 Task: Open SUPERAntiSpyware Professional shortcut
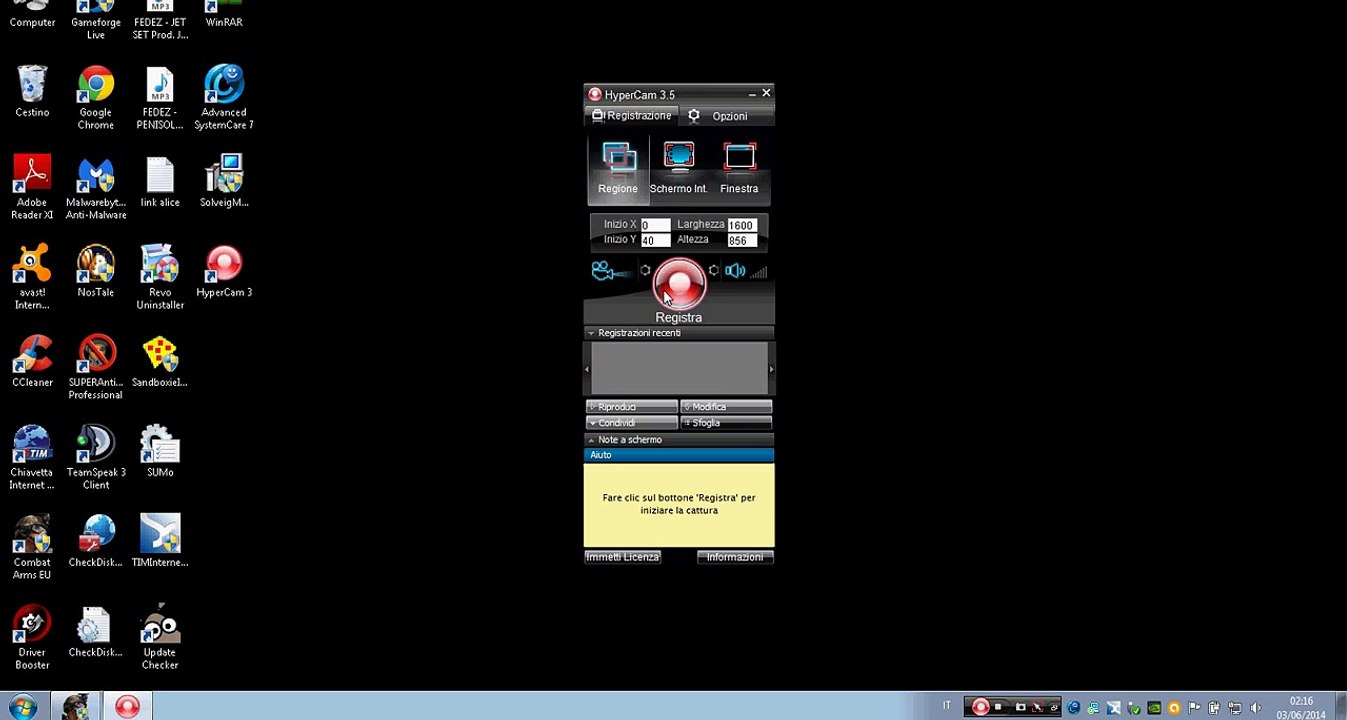(96, 368)
